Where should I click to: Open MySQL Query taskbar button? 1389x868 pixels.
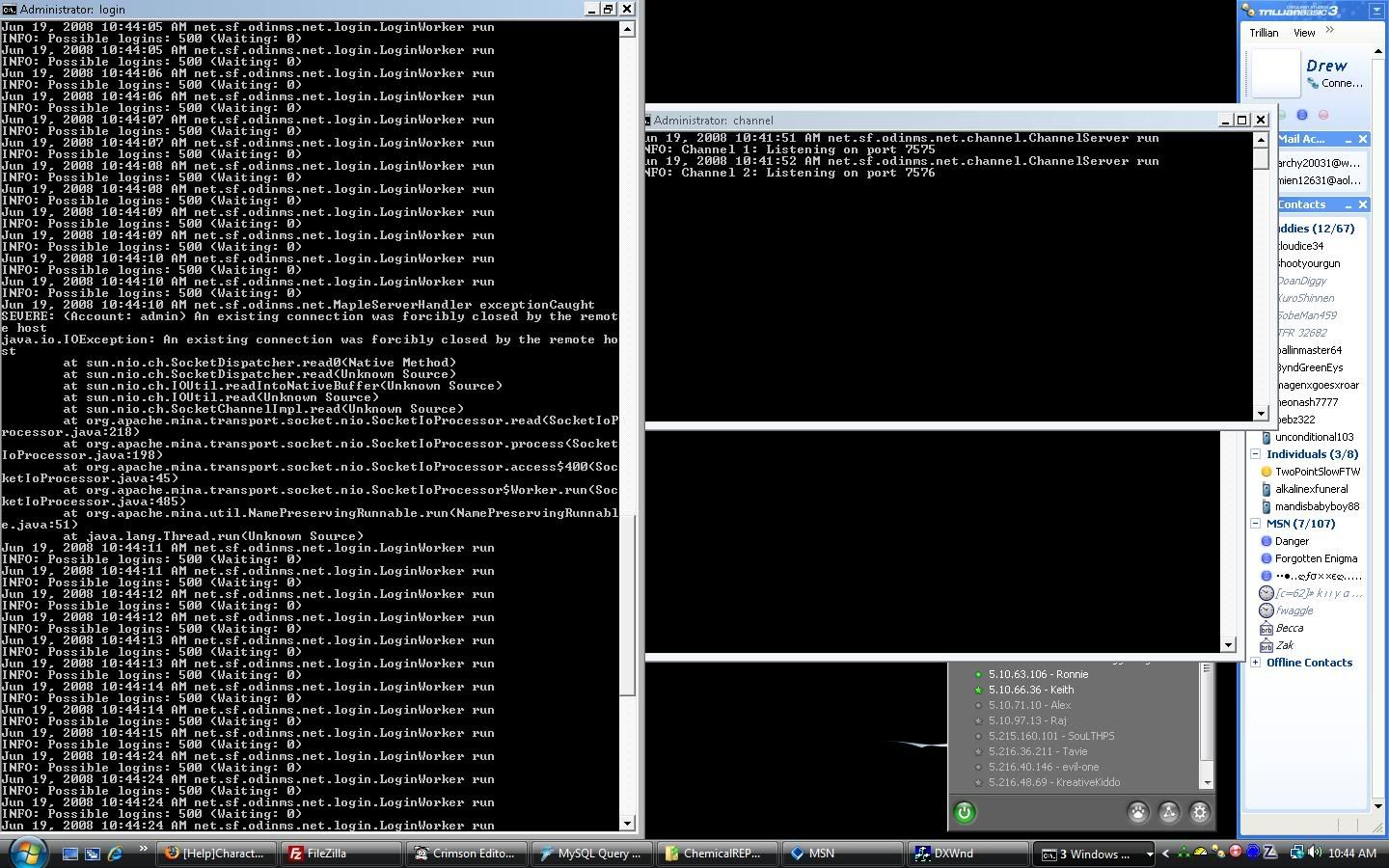pos(590,854)
